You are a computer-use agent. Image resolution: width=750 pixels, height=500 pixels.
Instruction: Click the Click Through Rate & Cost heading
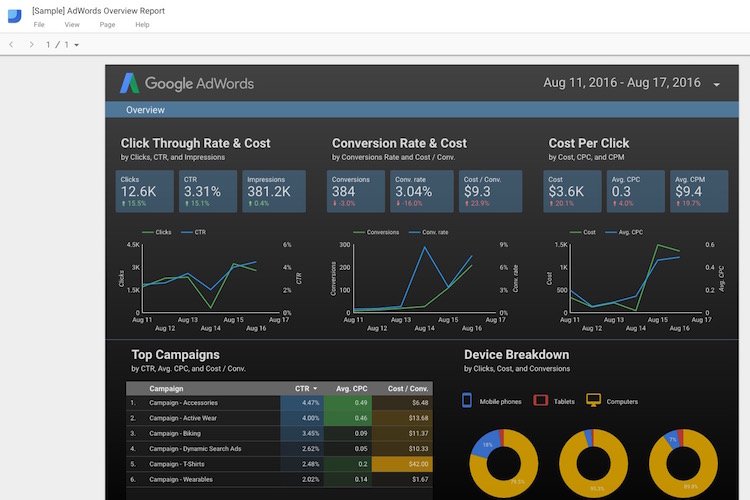pos(196,143)
